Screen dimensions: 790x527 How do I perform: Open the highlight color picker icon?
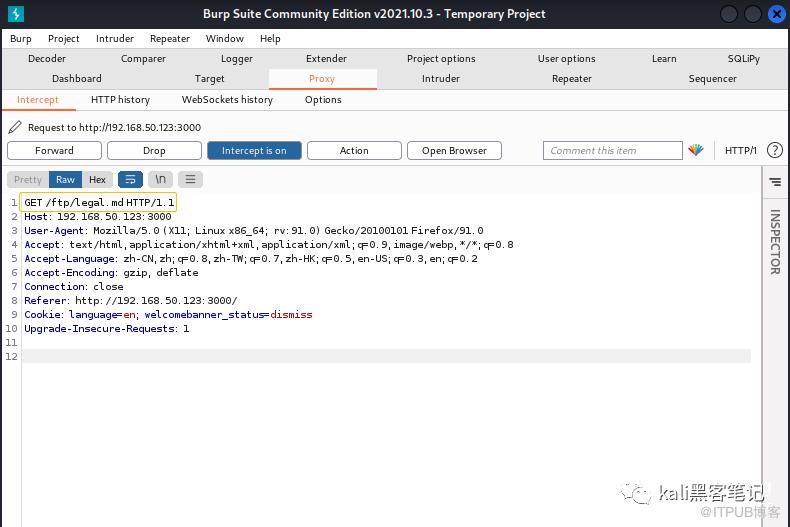[696, 151]
